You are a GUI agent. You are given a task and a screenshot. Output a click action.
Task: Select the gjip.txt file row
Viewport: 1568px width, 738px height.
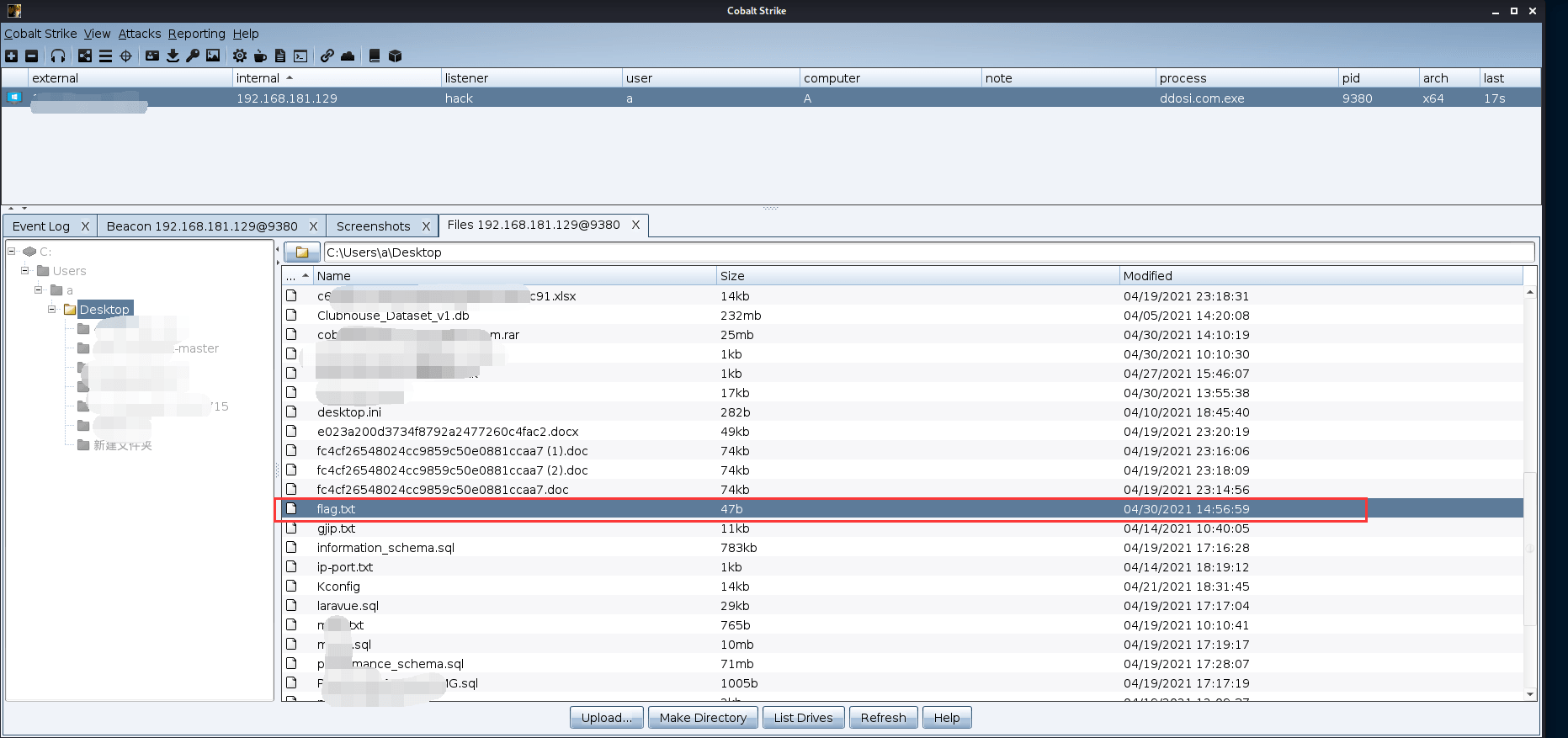pos(903,528)
